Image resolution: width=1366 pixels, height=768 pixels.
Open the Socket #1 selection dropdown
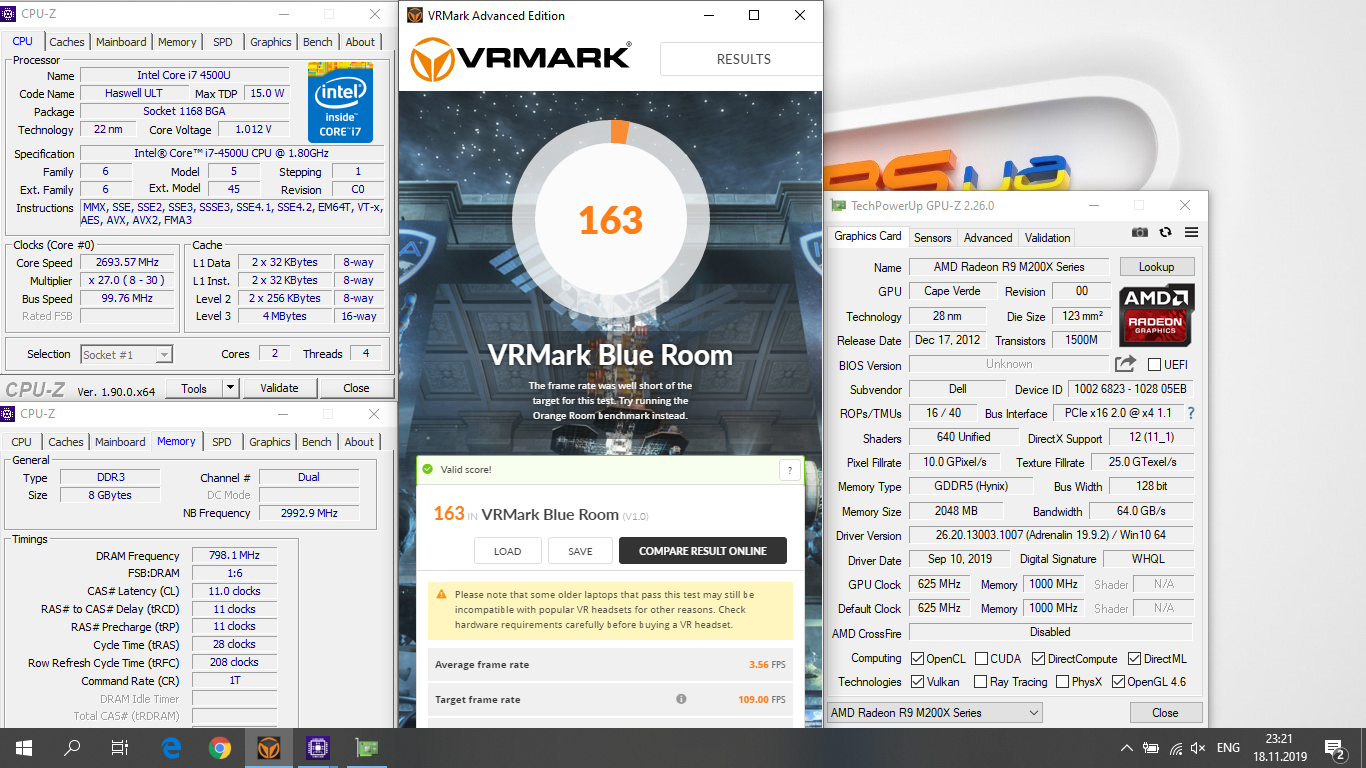pyautogui.click(x=126, y=354)
